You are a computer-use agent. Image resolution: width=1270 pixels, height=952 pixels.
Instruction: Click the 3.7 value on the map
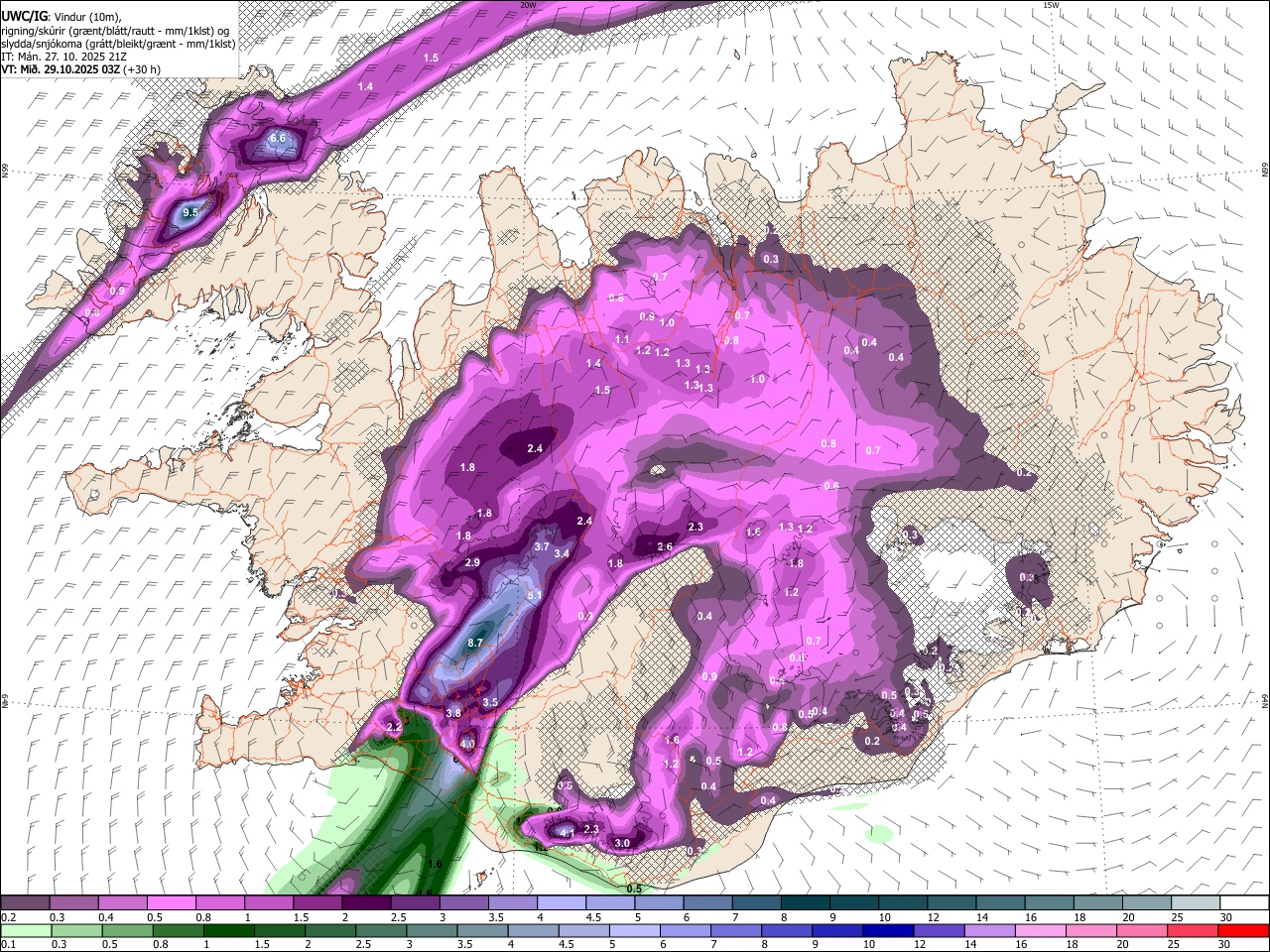[x=542, y=546]
